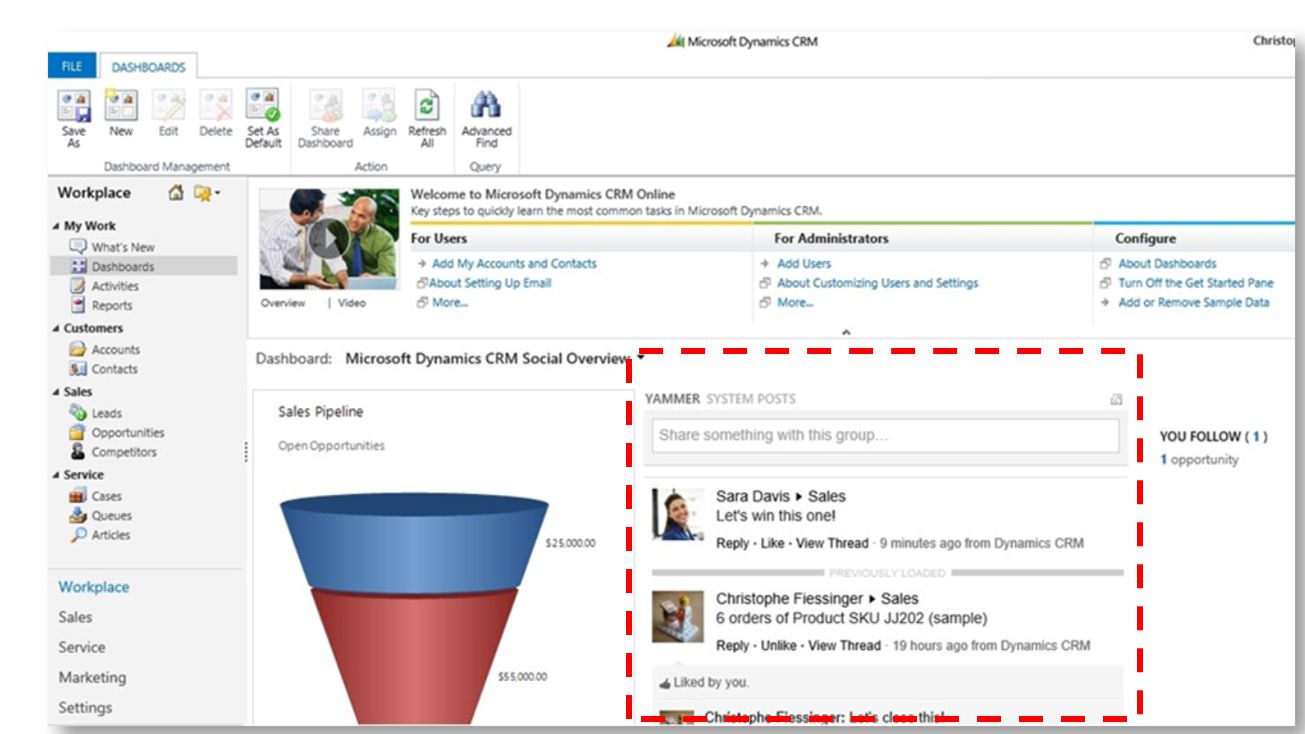This screenshot has width=1305, height=734.
Task: Click the Articles magnifier icon
Action: (x=78, y=535)
